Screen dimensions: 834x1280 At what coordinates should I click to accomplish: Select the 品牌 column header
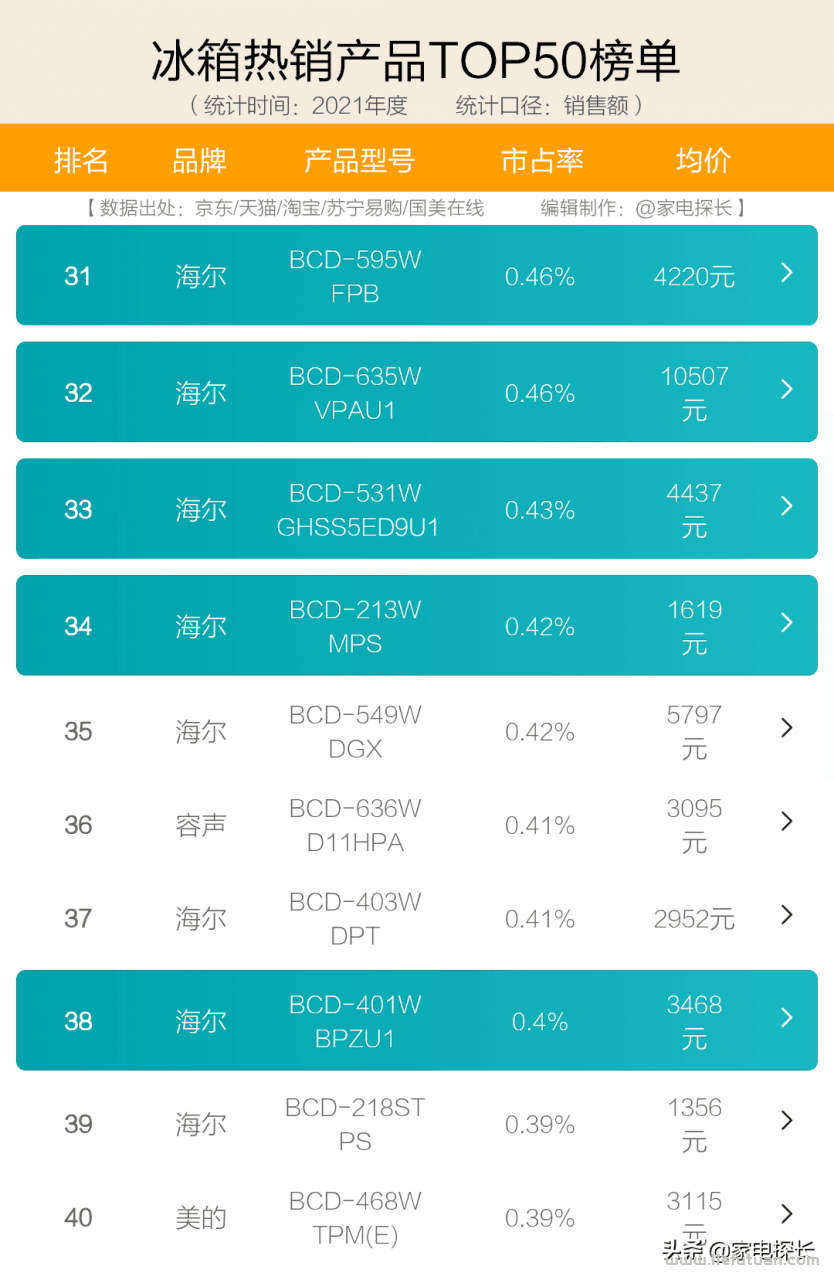pyautogui.click(x=200, y=160)
